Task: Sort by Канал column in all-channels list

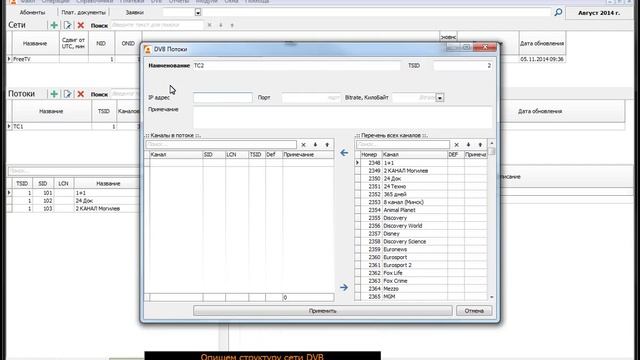Action: [x=414, y=155]
